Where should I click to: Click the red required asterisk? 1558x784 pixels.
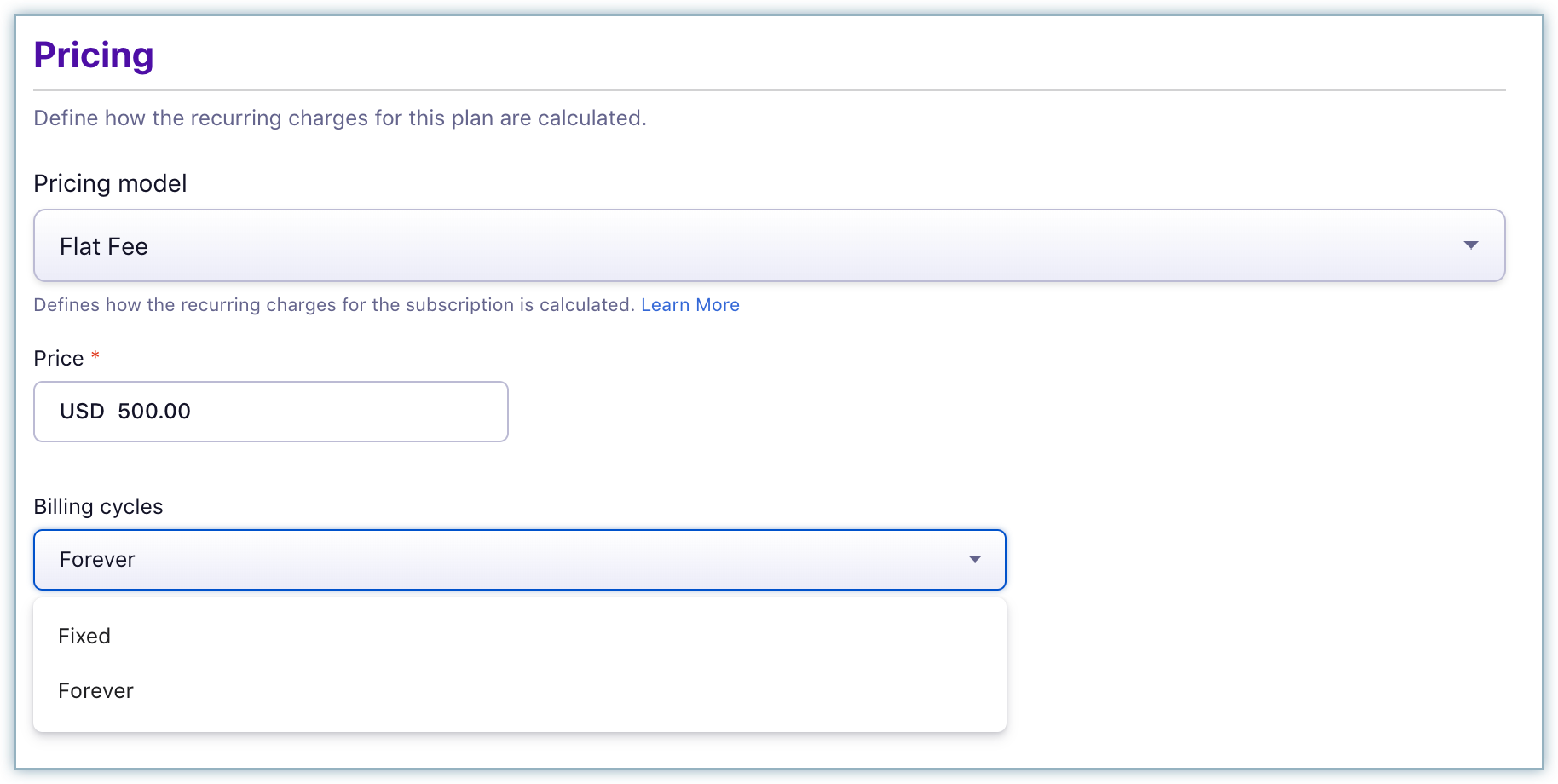[x=95, y=355]
